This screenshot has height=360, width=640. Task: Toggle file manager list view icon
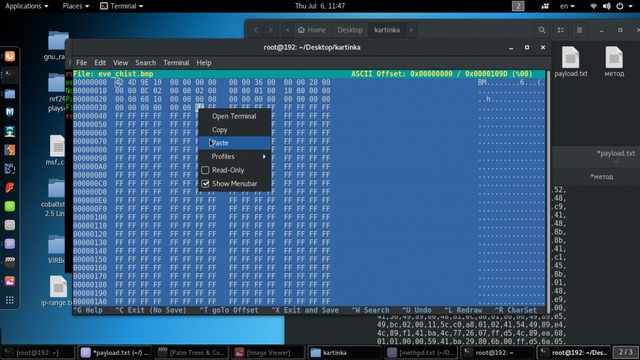click(x=560, y=30)
